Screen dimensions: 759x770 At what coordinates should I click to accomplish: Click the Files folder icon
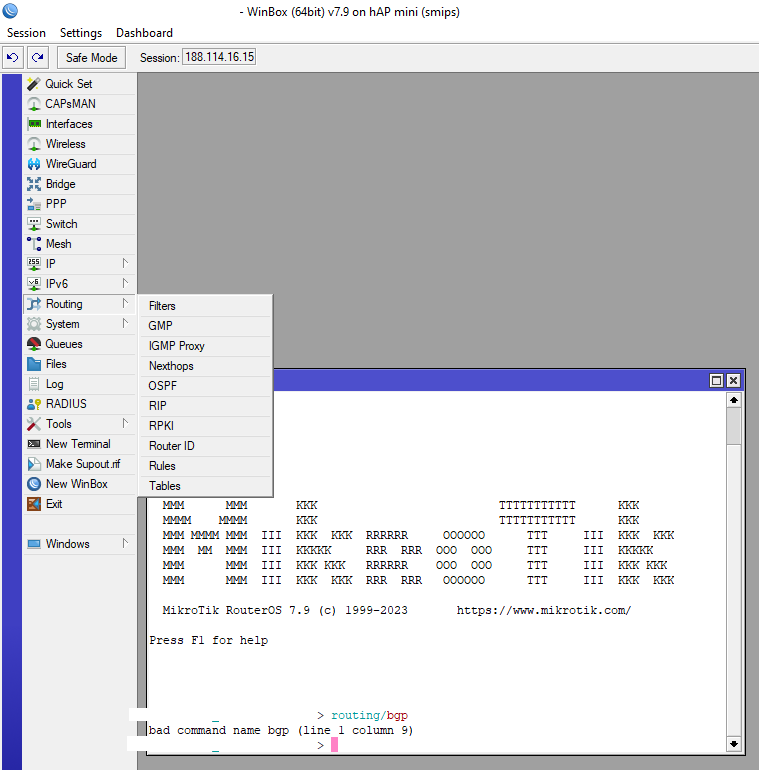pos(34,364)
